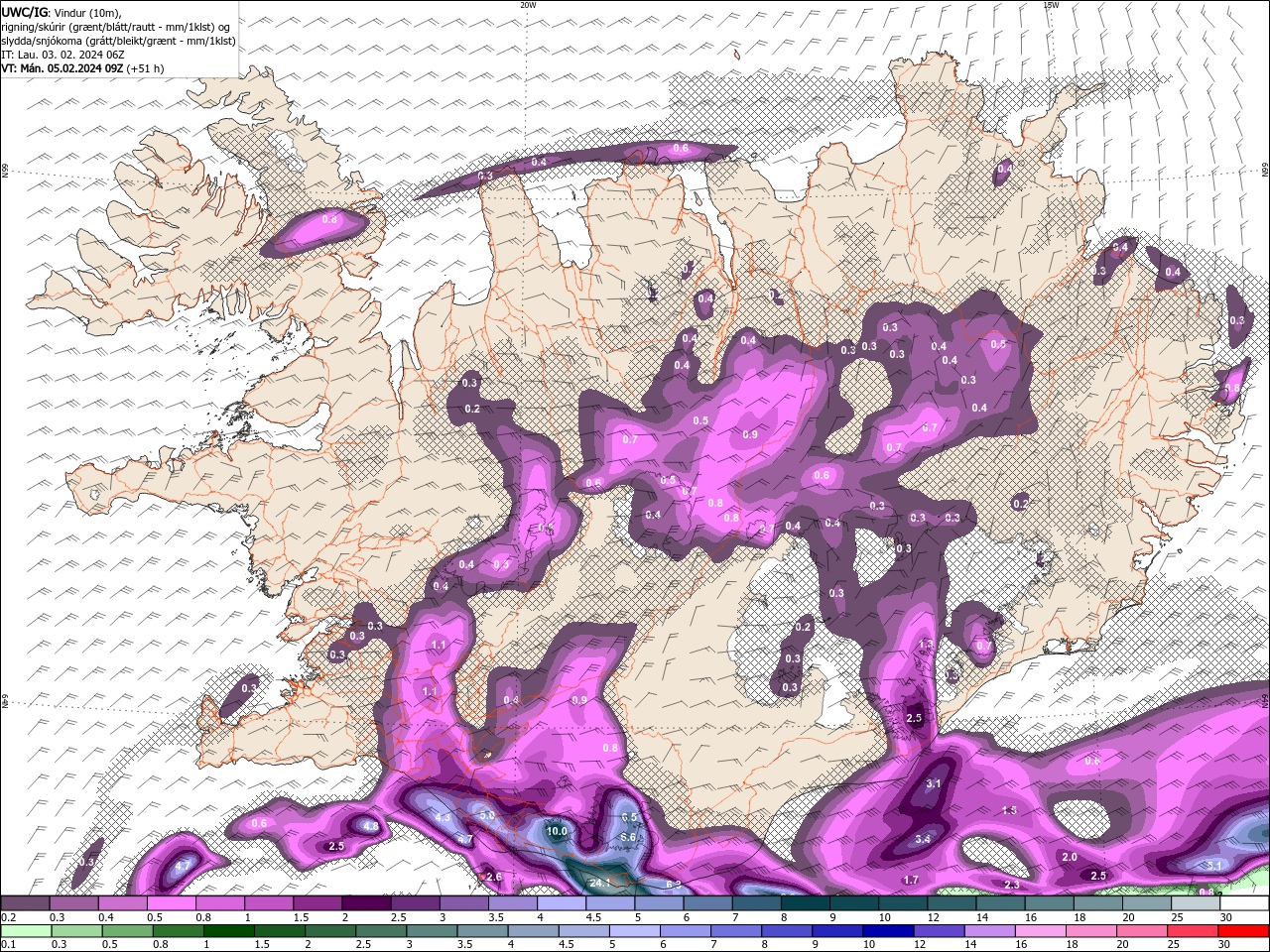Click the '2.0' value on the map
This screenshot has width=1270, height=952.
pyautogui.click(x=1070, y=857)
